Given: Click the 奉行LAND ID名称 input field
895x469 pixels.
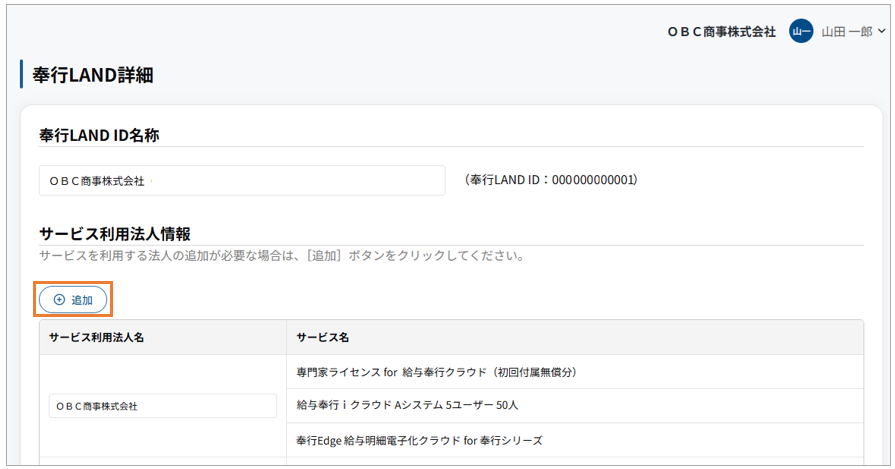Looking at the screenshot, I should [242, 180].
